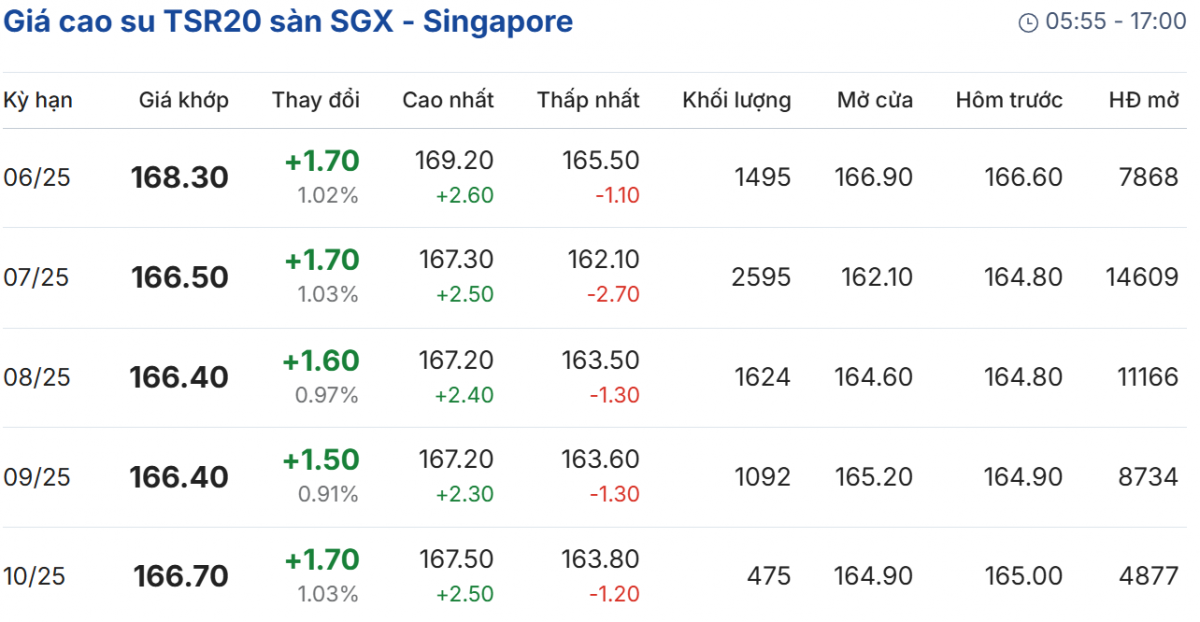Click the Khối lượng column header
Image resolution: width=1200 pixels, height=622 pixels.
(x=736, y=100)
